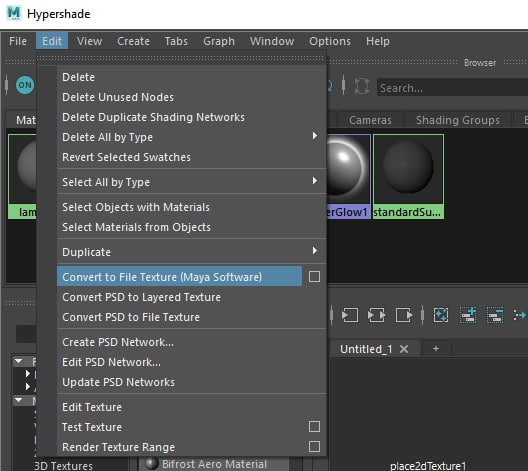Tear off the Edit menu via dotted bar
This screenshot has width=528, height=471.
(x=181, y=59)
